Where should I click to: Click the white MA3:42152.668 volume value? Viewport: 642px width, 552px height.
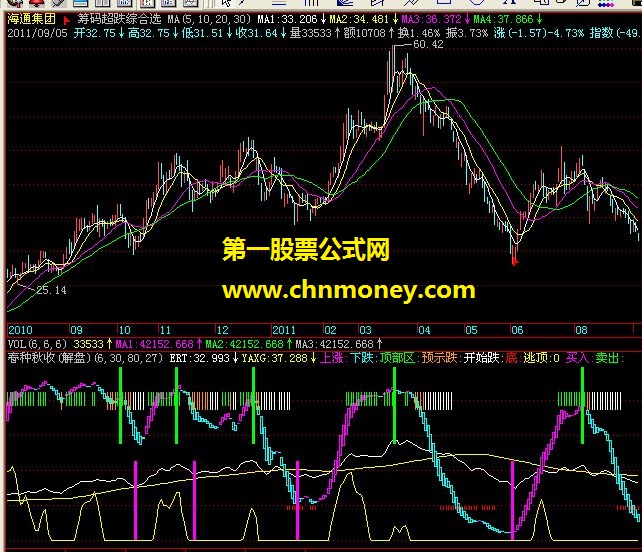pyautogui.click(x=335, y=344)
